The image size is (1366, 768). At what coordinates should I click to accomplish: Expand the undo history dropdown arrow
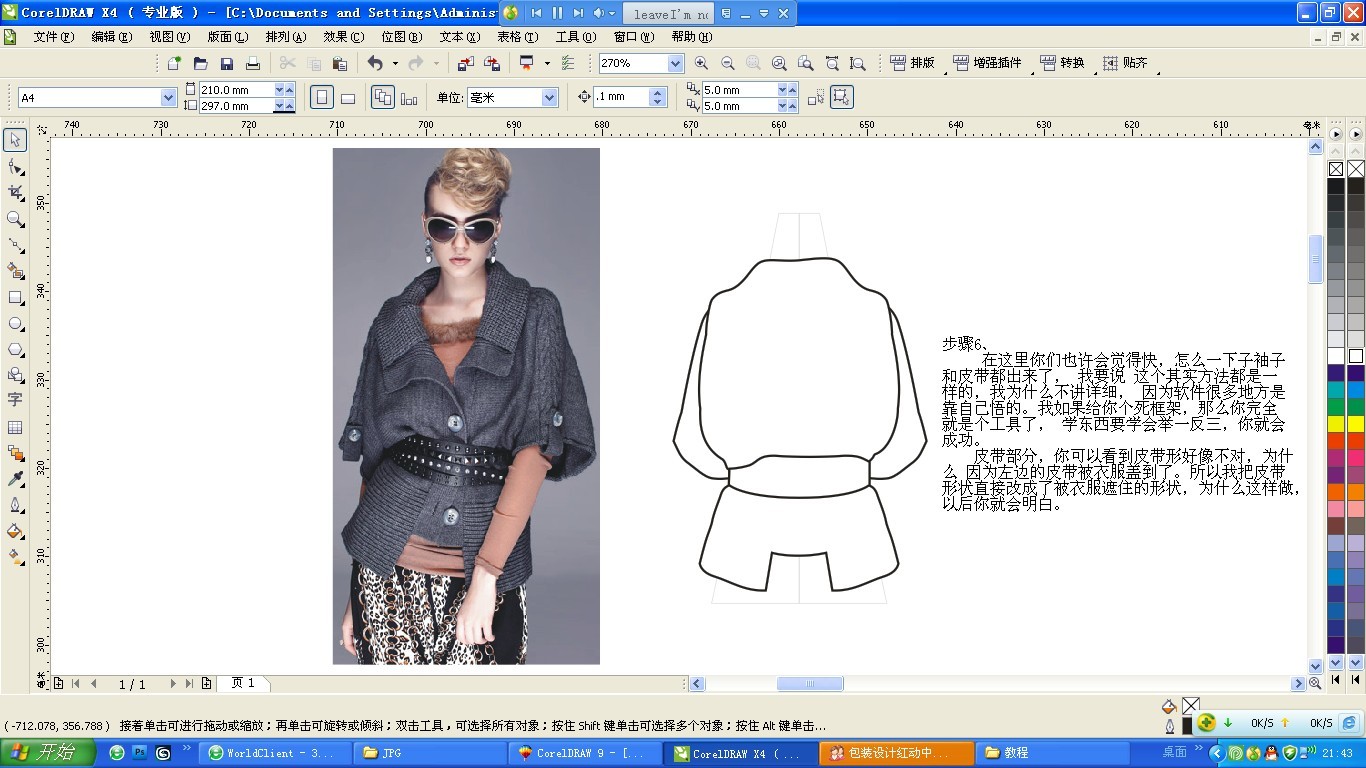(x=395, y=63)
